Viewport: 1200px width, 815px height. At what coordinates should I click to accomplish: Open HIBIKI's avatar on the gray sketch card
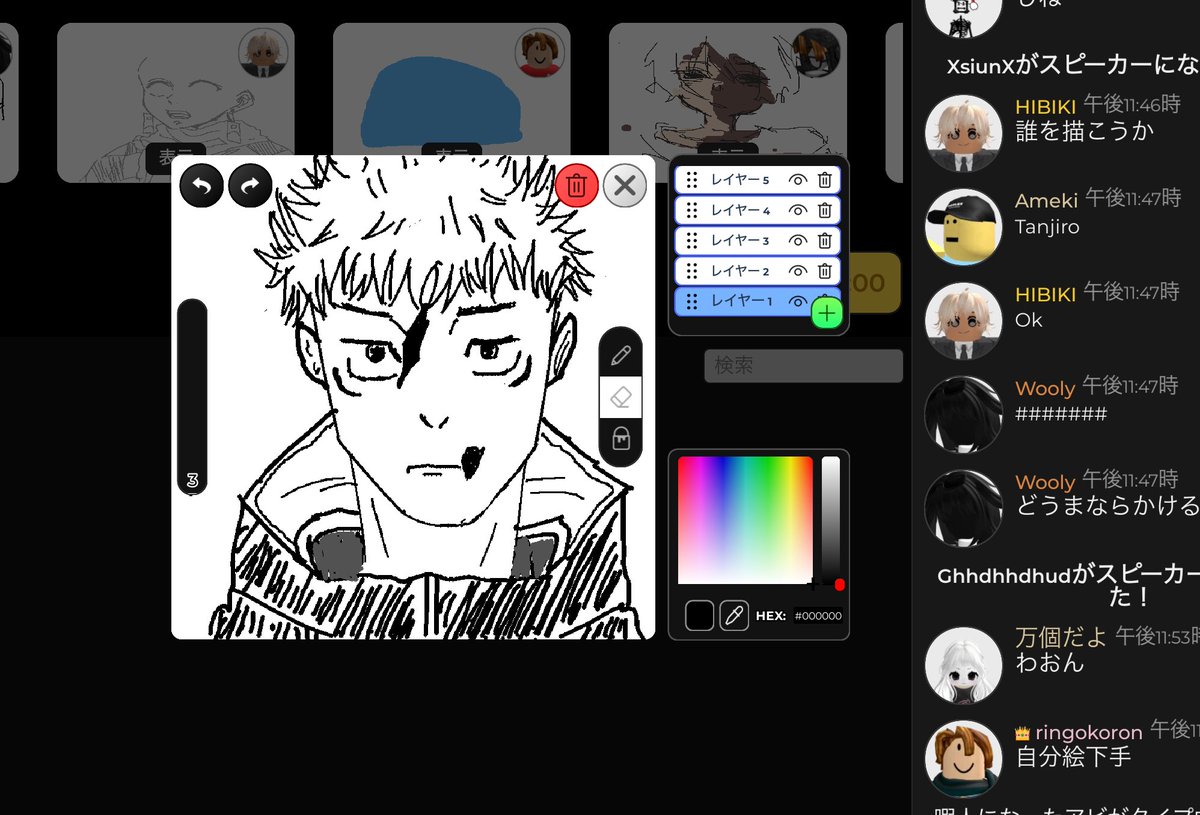click(x=265, y=53)
